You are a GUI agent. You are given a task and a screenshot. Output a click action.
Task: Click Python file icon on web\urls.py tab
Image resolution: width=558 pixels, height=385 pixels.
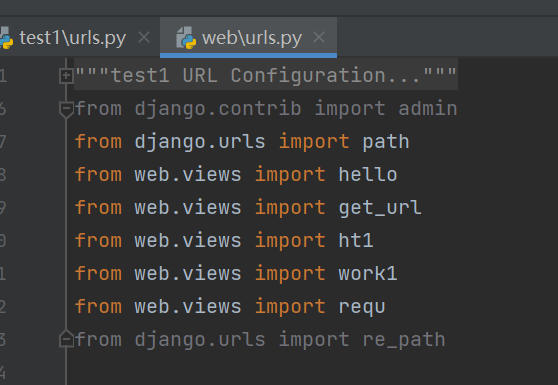pyautogui.click(x=186, y=38)
